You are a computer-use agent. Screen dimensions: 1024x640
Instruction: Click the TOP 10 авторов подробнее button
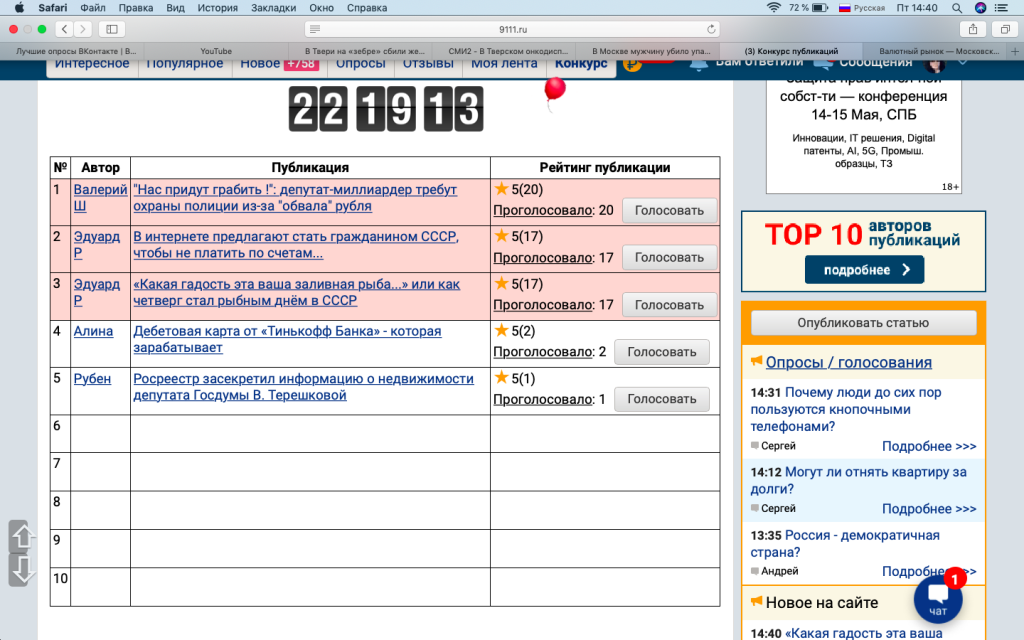pos(864,269)
